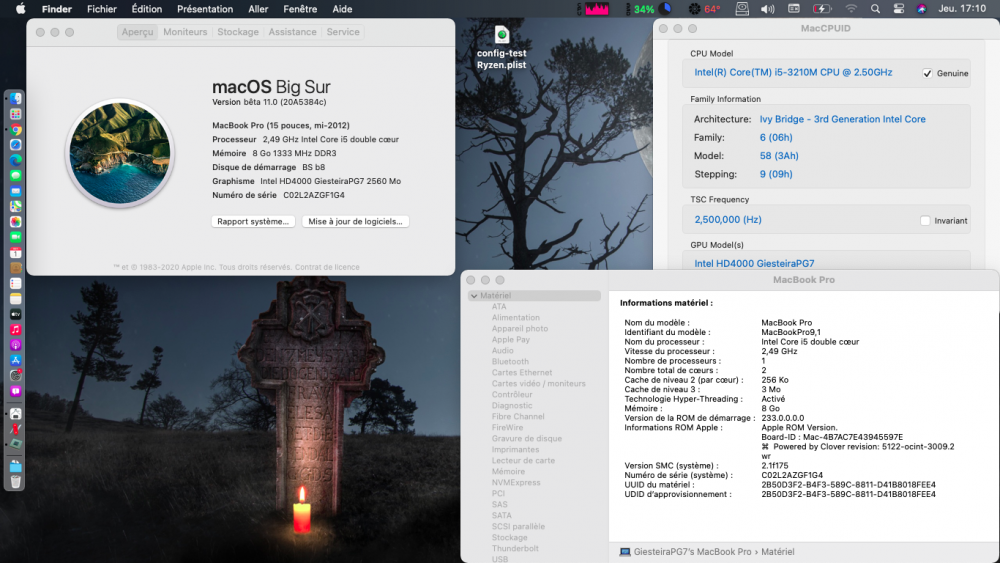This screenshot has width=1000, height=563.
Task: Click the volume icon in menu bar
Action: coord(767,9)
